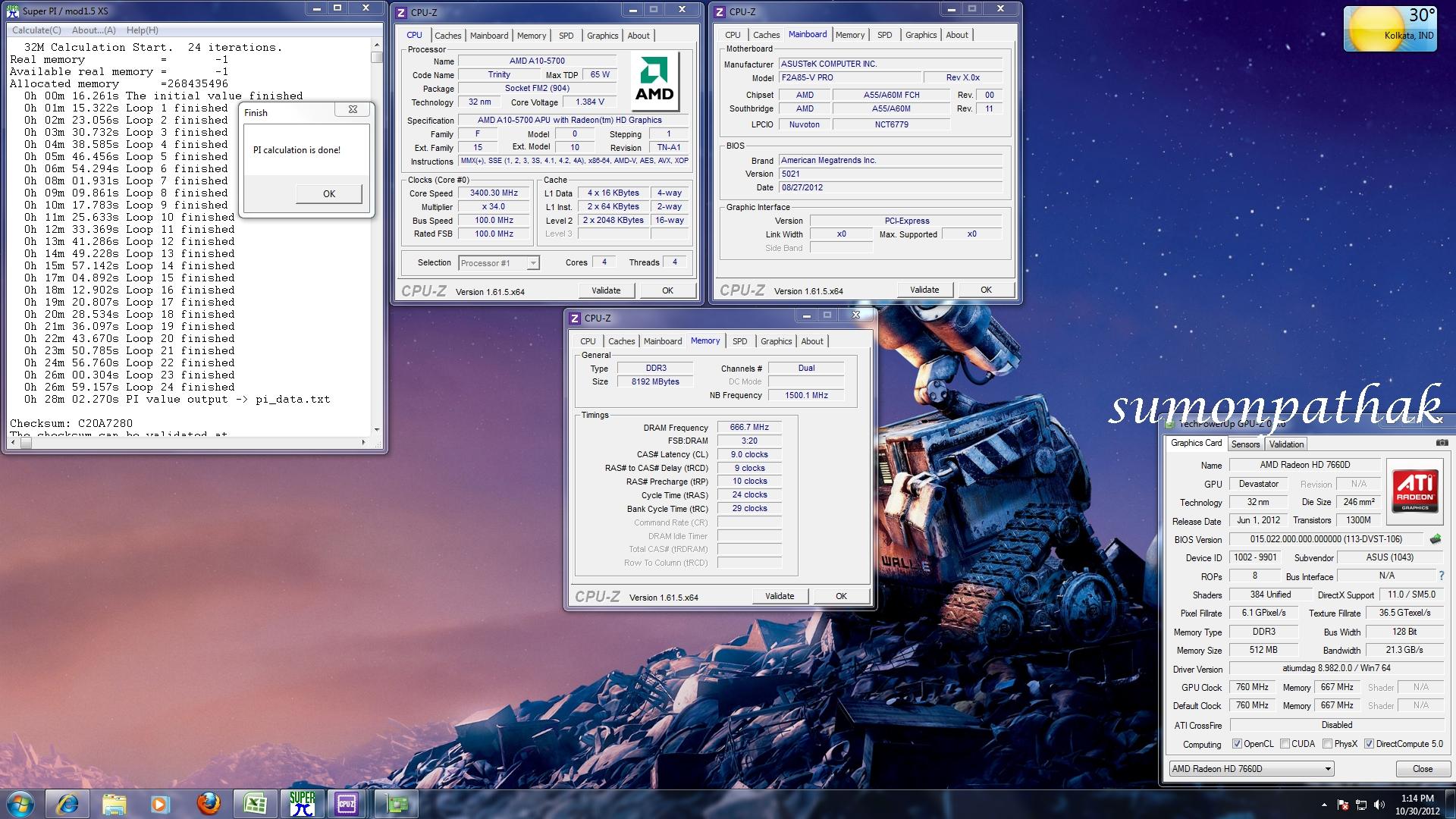Select About tab in CPU-Z CPU window

639,36
